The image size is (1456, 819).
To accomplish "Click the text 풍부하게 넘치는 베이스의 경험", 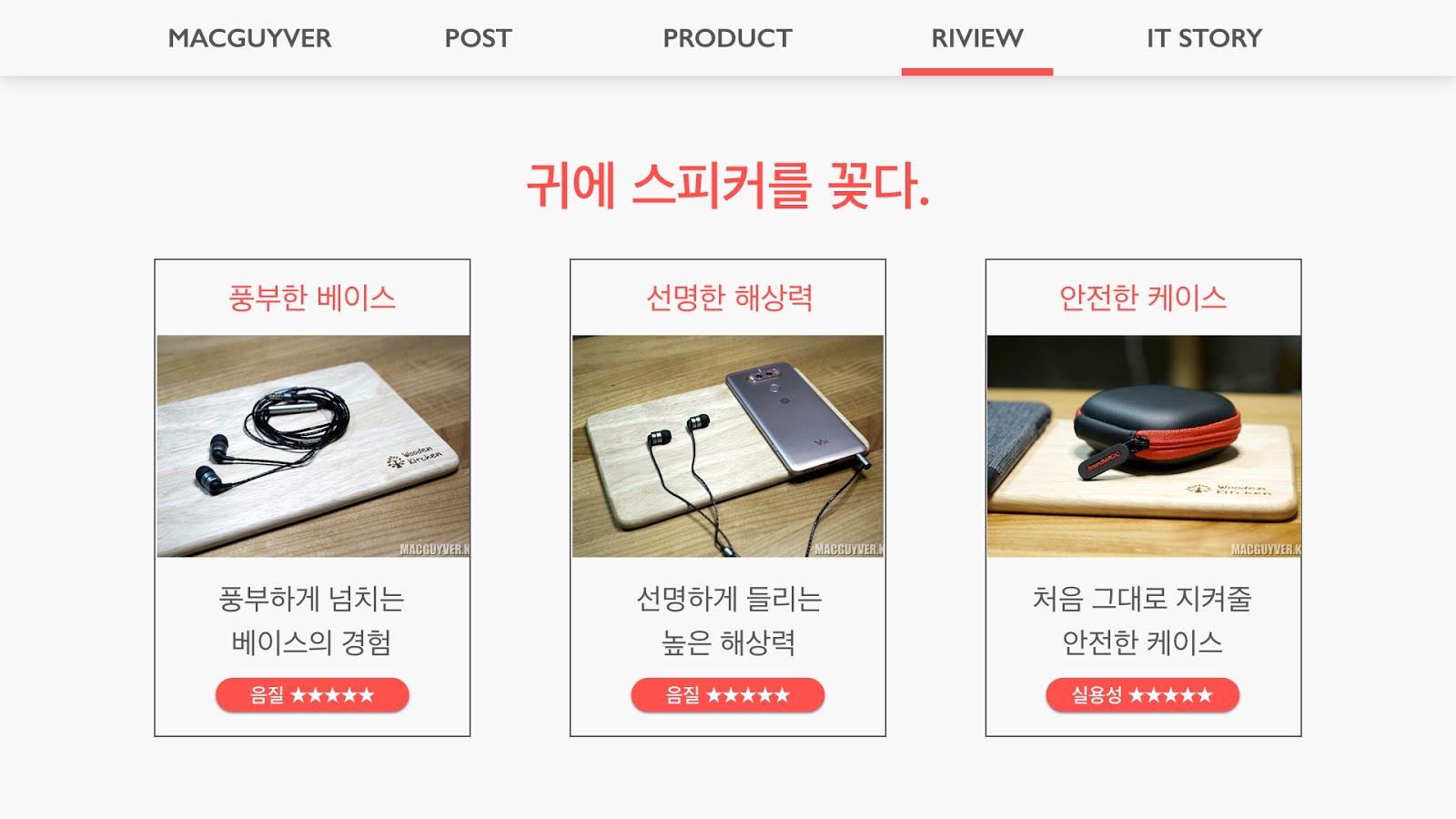I will coord(311,621).
